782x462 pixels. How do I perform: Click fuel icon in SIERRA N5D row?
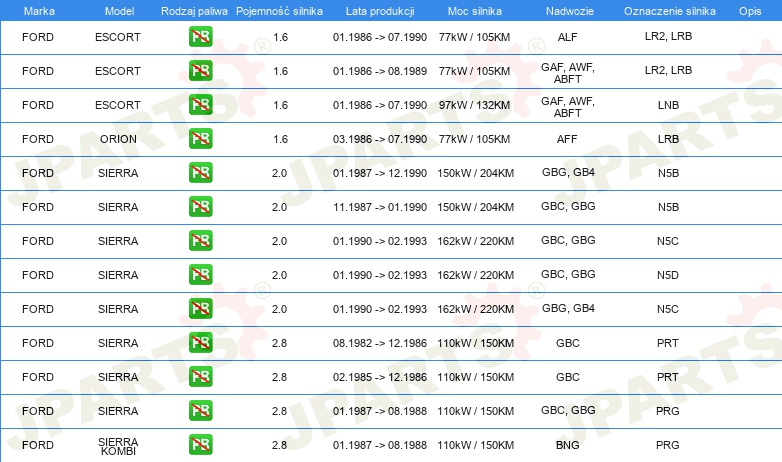point(200,274)
